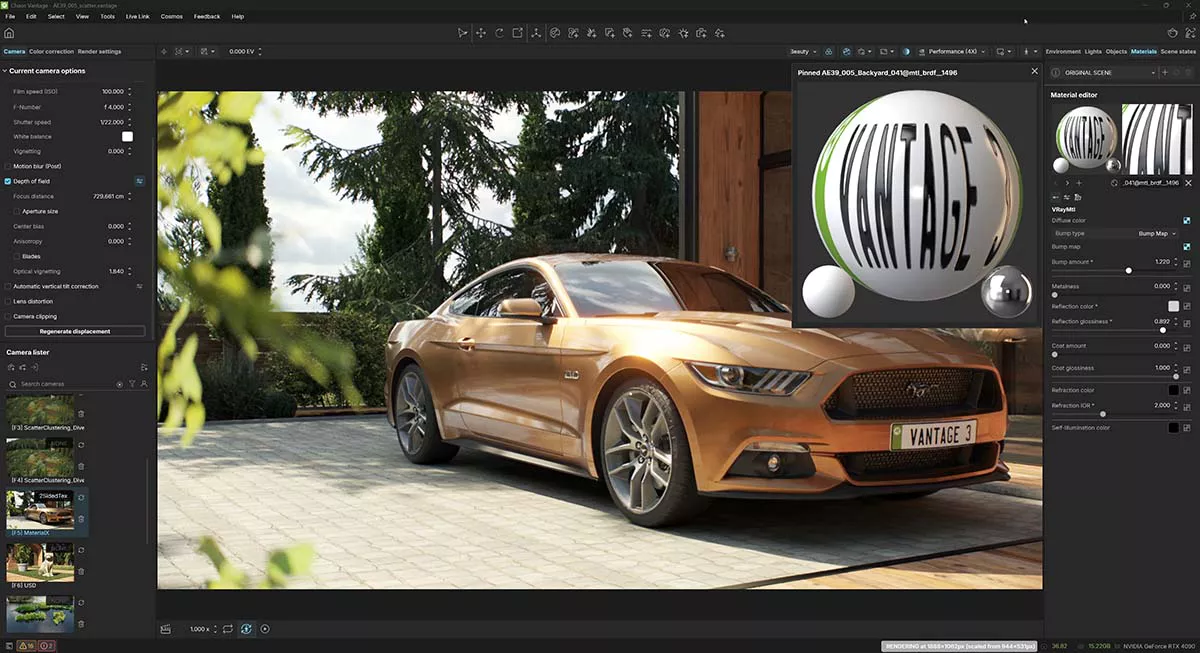Open the Cosmos menu
The image size is (1200, 653).
click(171, 17)
